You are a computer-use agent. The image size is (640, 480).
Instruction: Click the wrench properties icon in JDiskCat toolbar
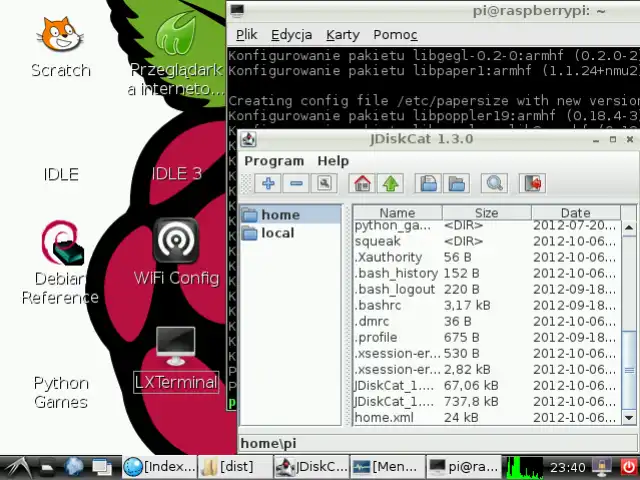(x=324, y=183)
